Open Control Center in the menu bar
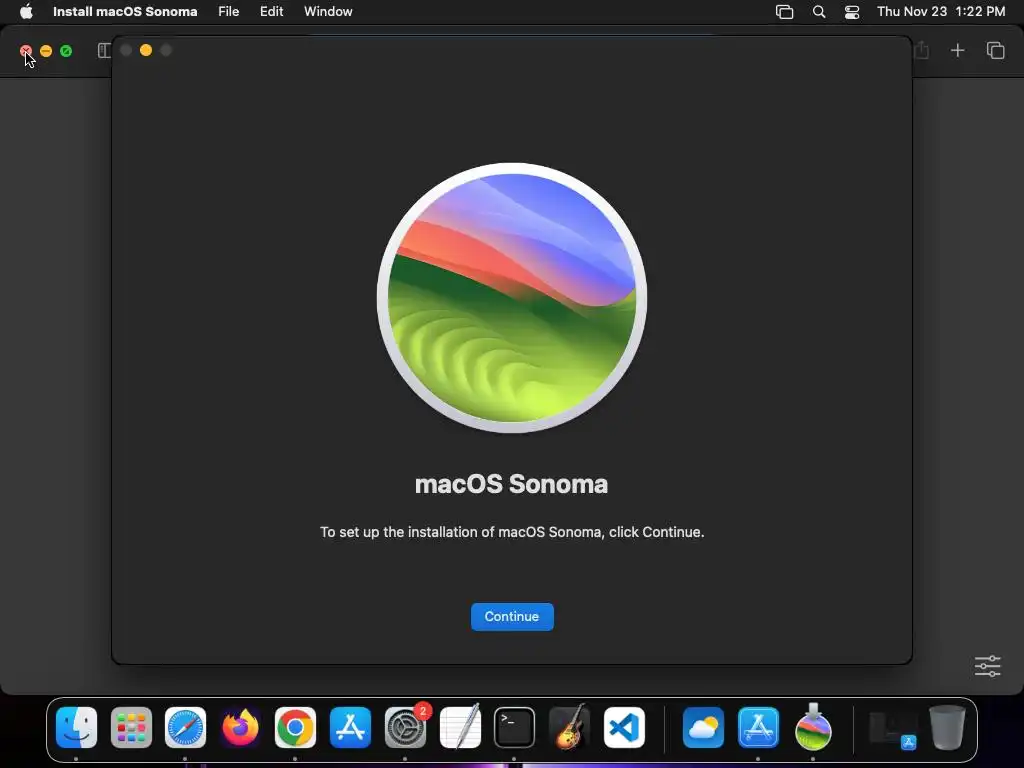1024x768 pixels. click(852, 12)
